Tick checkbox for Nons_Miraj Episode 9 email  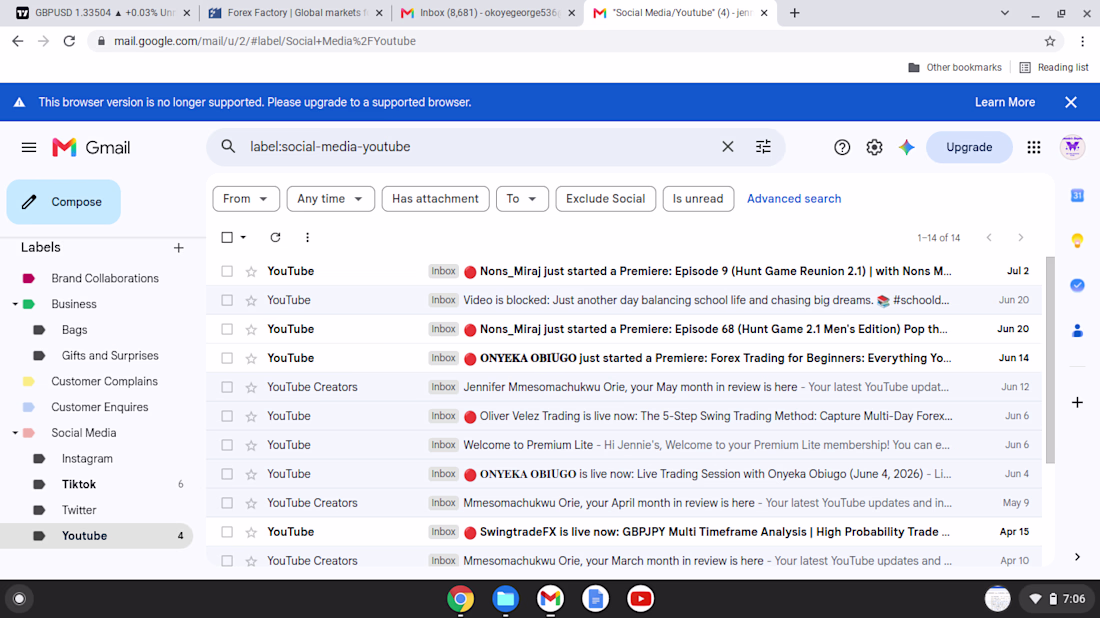coord(227,271)
